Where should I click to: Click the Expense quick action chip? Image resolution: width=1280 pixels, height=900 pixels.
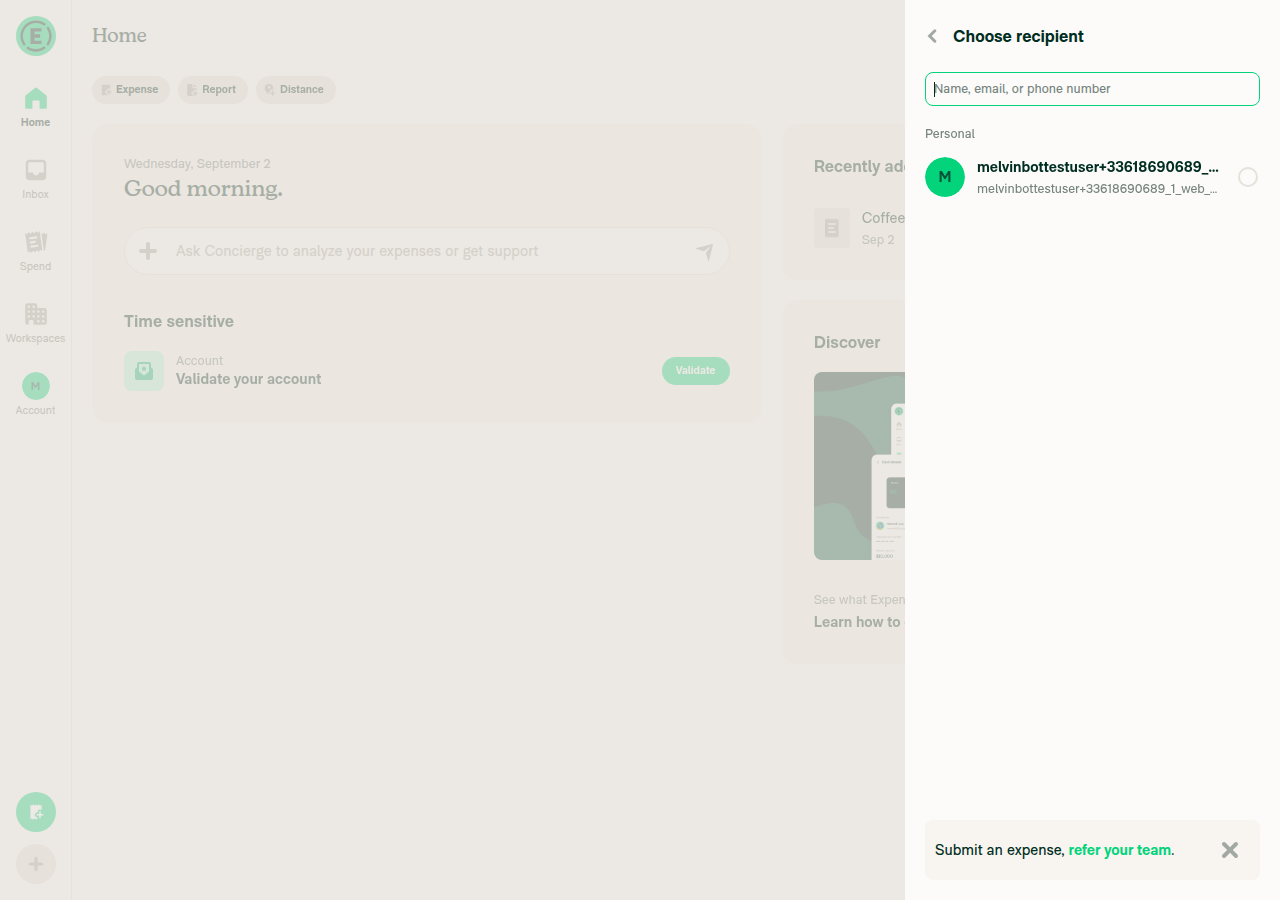click(x=131, y=89)
